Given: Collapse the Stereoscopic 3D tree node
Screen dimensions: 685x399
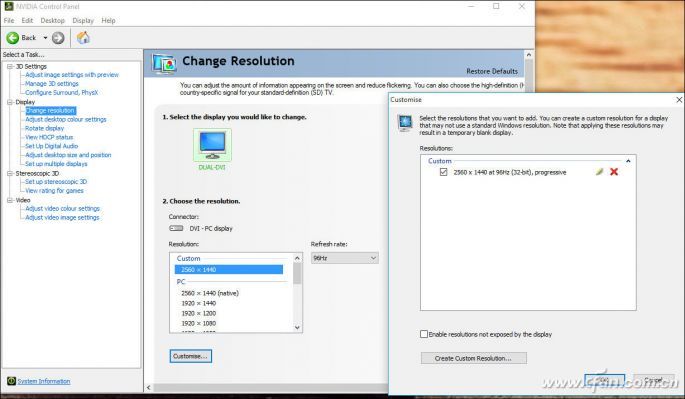Looking at the screenshot, I should tap(10, 173).
